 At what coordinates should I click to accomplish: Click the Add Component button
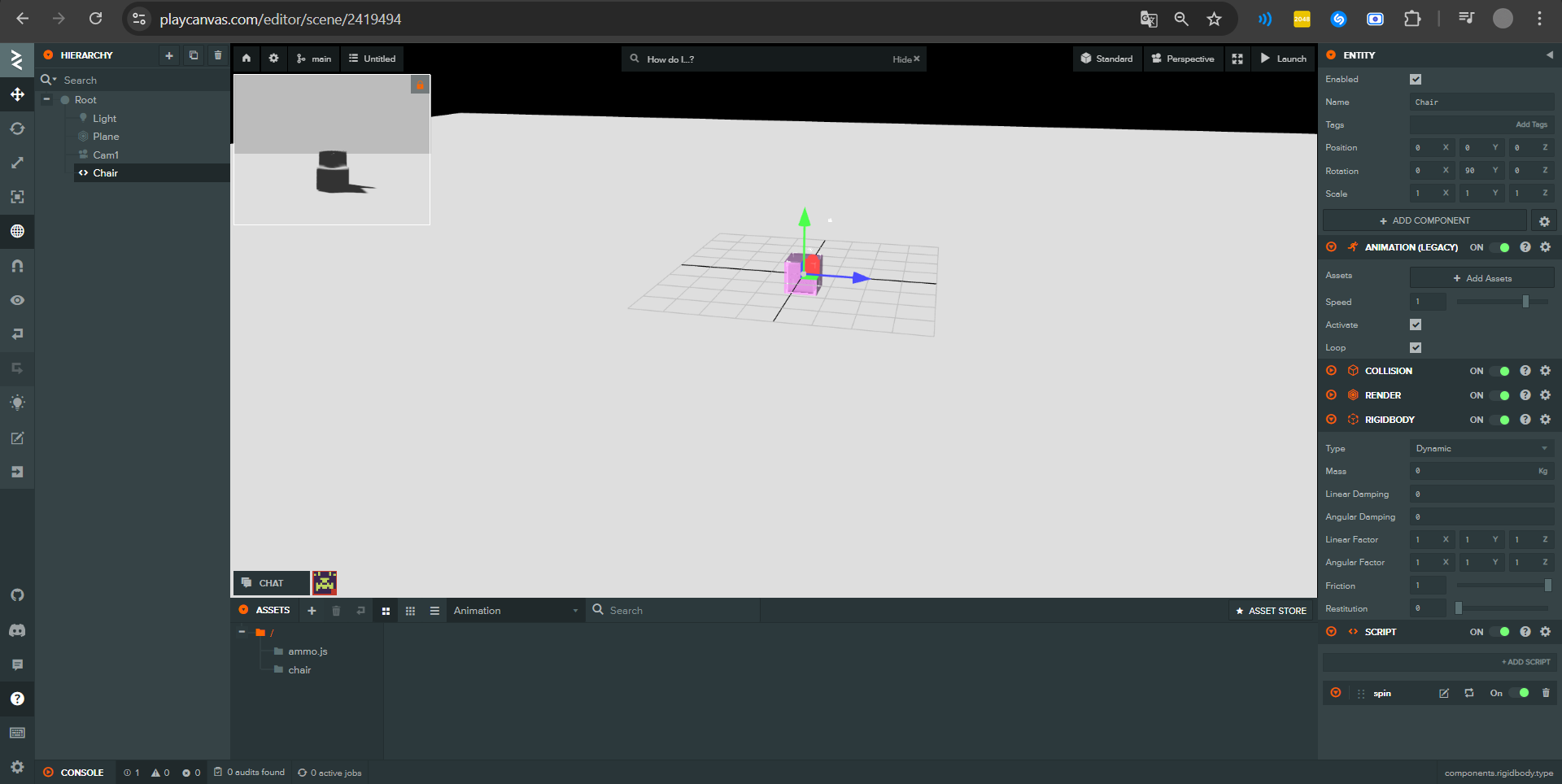pos(1424,220)
